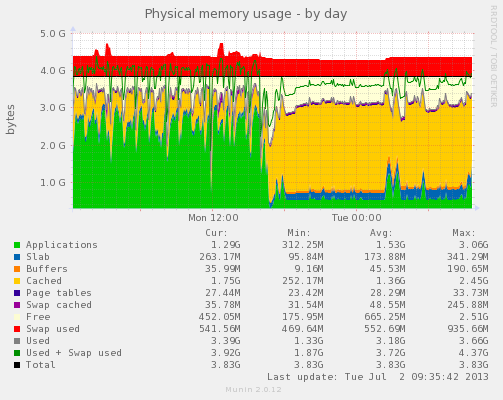Viewport: 503px width, 400px height.
Task: Click the 'Used + Swap used' legend label
Action: [x=74, y=353]
